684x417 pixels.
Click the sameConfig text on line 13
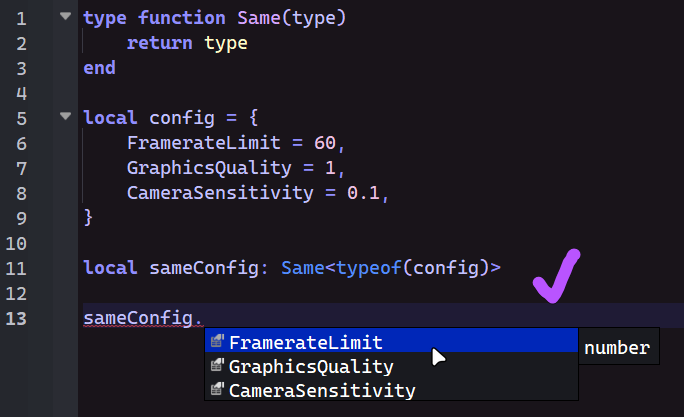138,318
